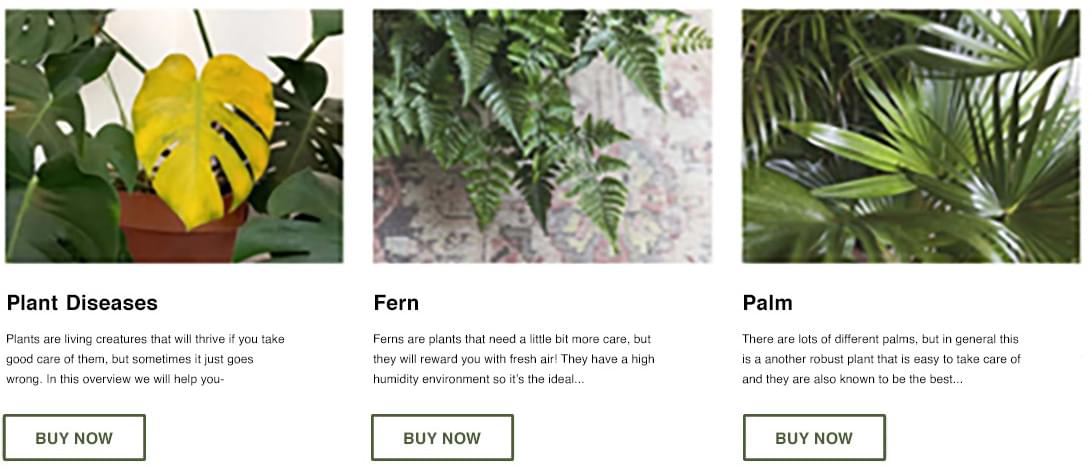Click truncated text "In this overview we will help you-"
The image size is (1092, 474).
click(x=135, y=379)
